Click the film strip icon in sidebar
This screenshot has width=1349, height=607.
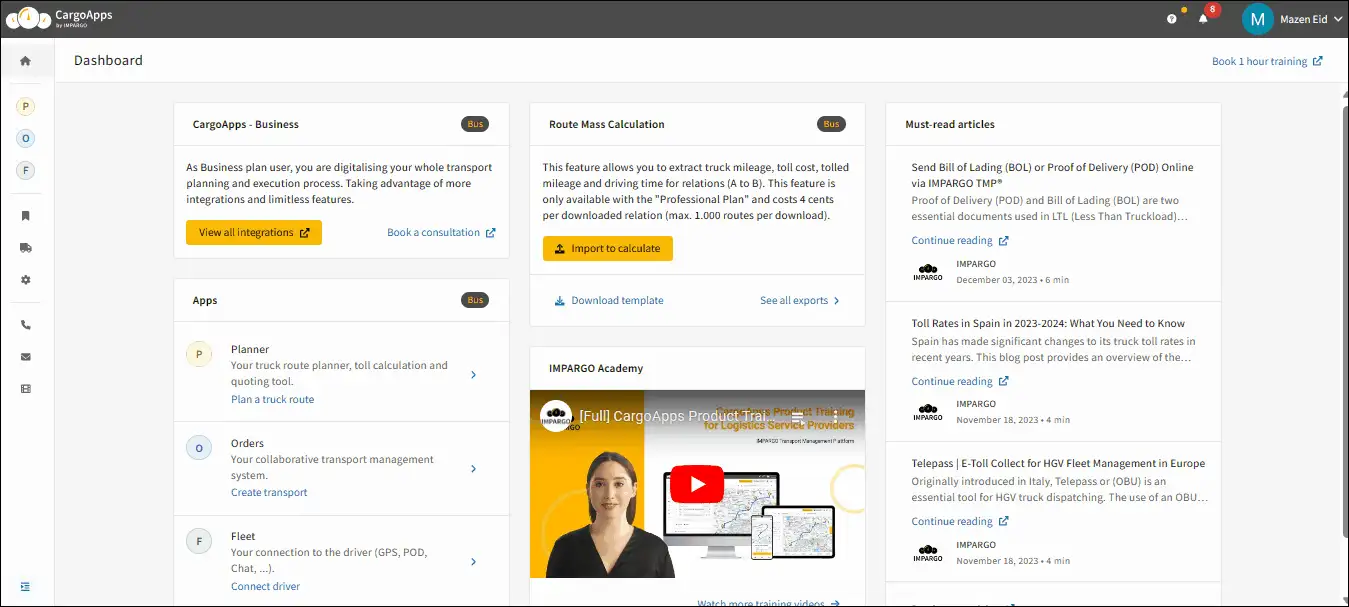click(26, 388)
